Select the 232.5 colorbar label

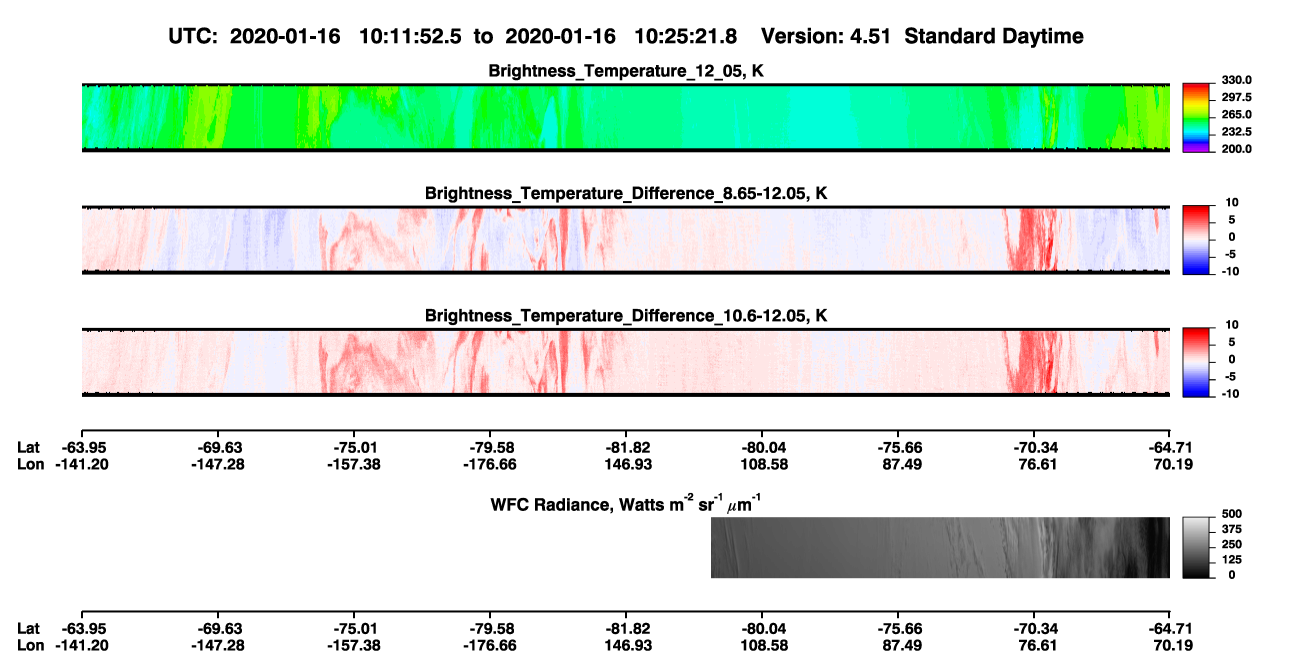pos(1235,131)
